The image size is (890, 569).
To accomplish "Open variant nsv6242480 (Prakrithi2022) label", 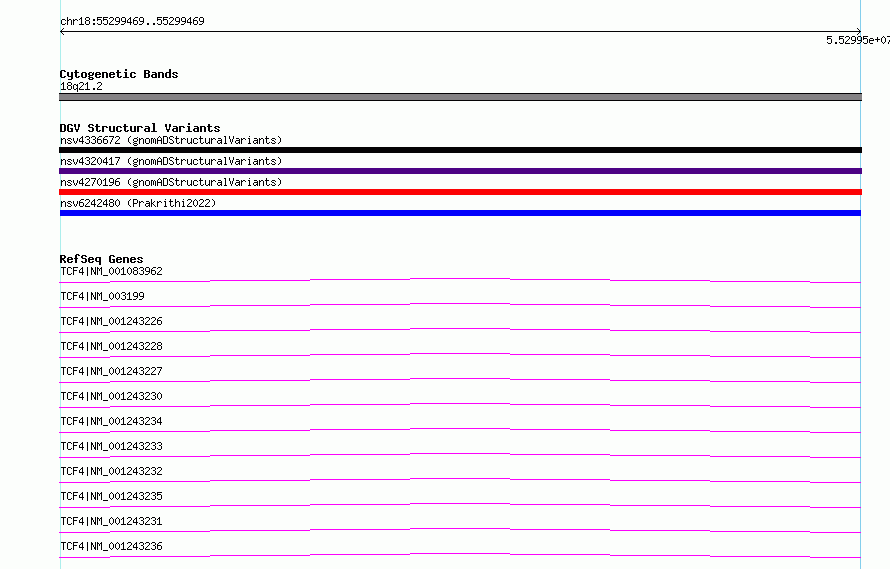I will coord(138,203).
